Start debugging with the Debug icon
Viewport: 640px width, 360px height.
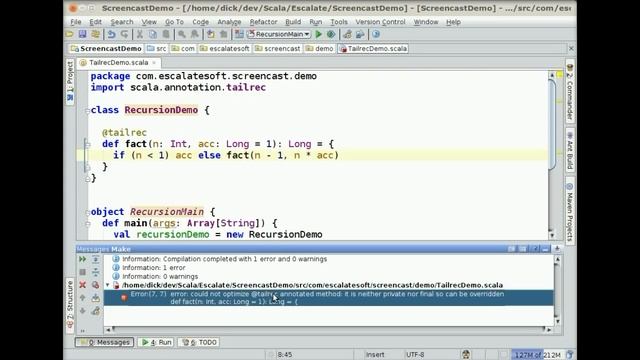331,34
